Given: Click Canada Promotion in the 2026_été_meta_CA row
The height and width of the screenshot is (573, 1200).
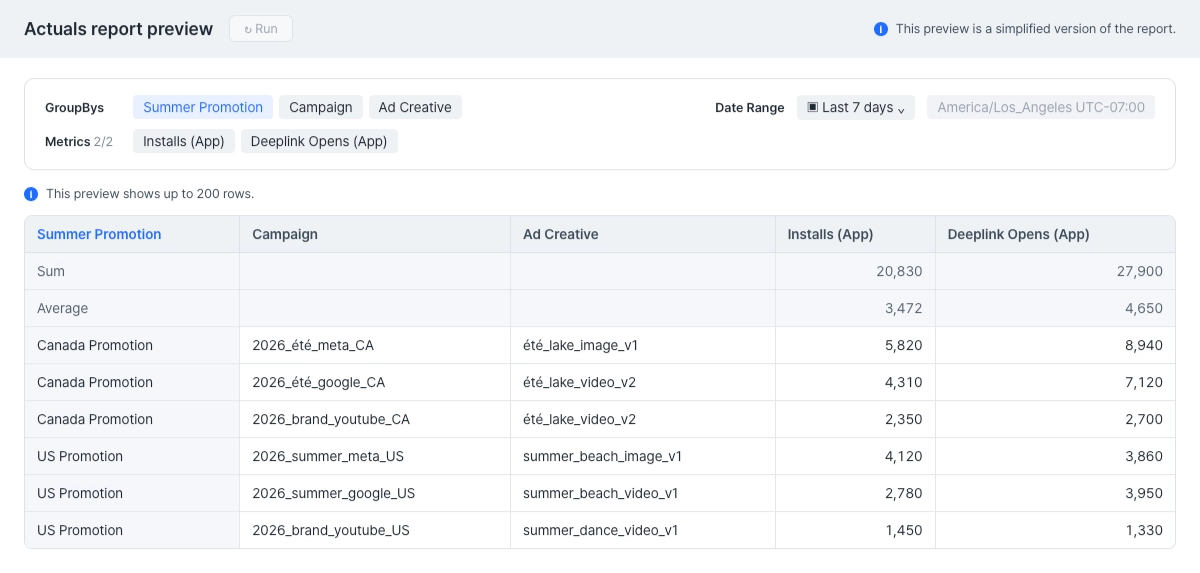Looking at the screenshot, I should 95,345.
